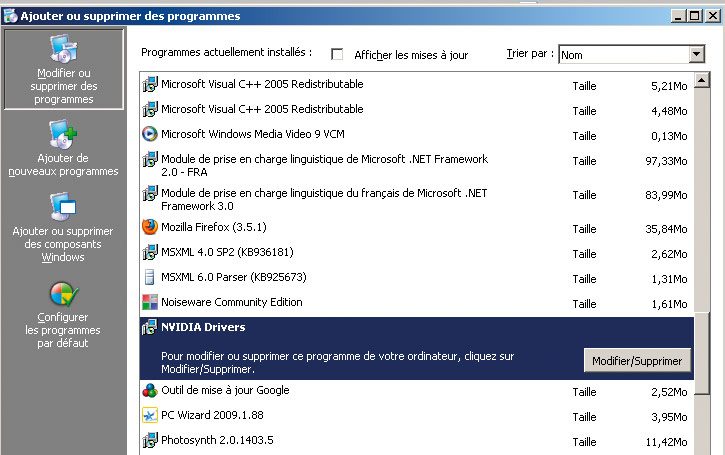Click PC Wizard 2009.1.88 icon
The height and width of the screenshot is (455, 725).
(x=150, y=415)
